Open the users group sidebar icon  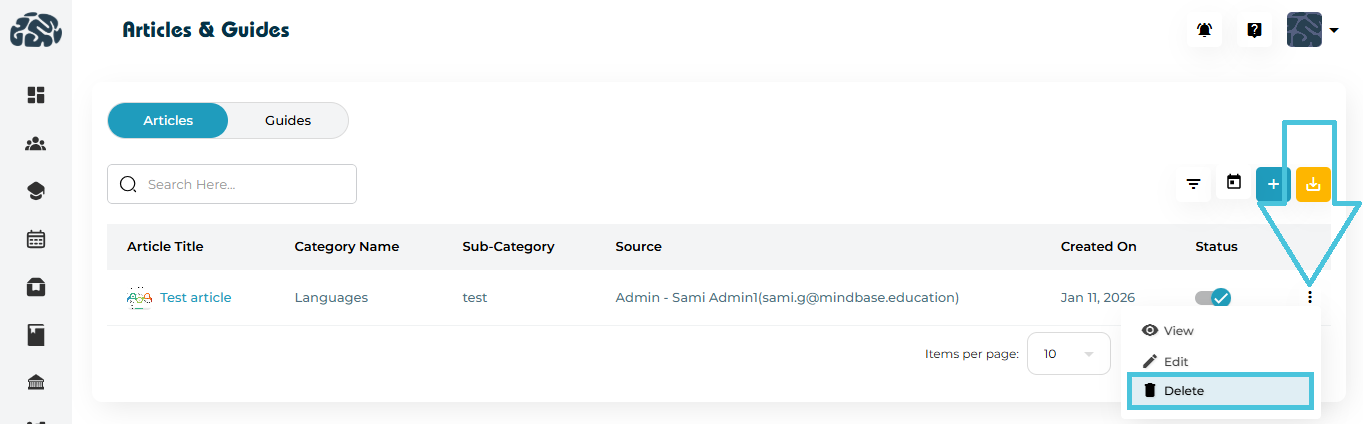click(36, 144)
